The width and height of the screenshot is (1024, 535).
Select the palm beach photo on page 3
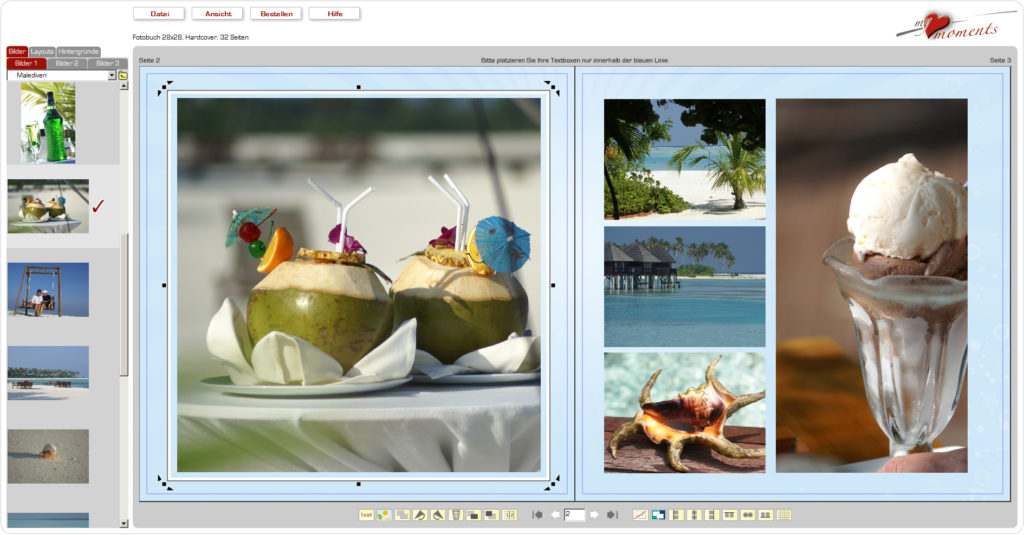click(x=684, y=159)
